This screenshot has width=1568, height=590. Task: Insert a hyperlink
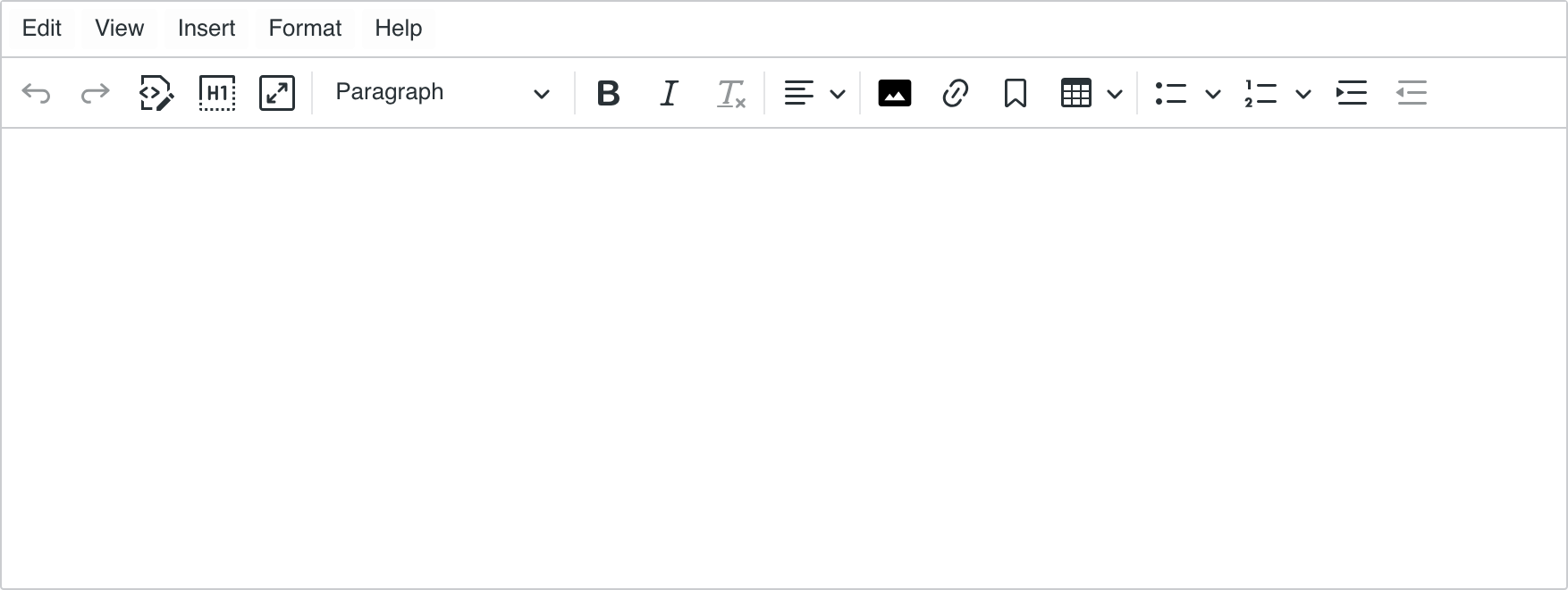[955, 92]
